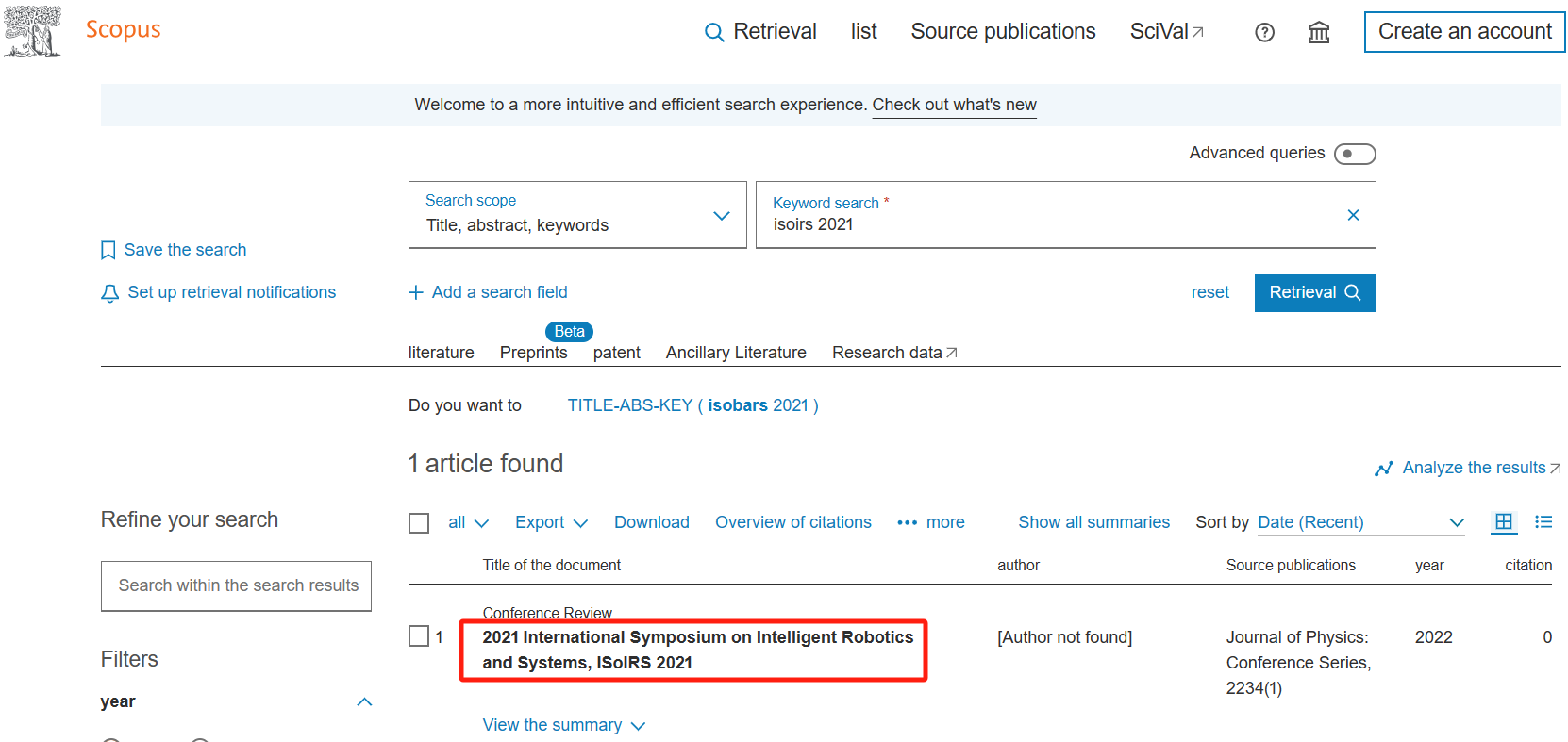Click the Scopus tree logo
Viewport: 1568px width, 742px height.
click(x=33, y=30)
